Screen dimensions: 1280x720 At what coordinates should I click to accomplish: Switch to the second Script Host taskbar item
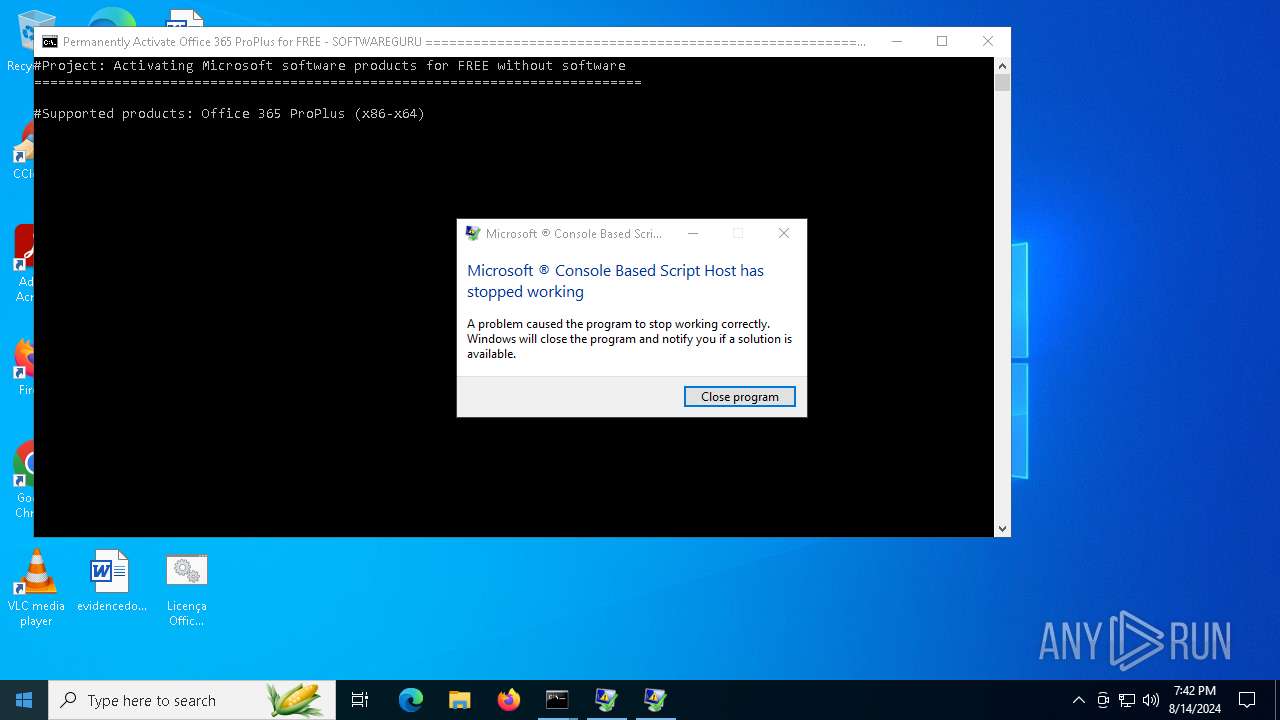655,700
